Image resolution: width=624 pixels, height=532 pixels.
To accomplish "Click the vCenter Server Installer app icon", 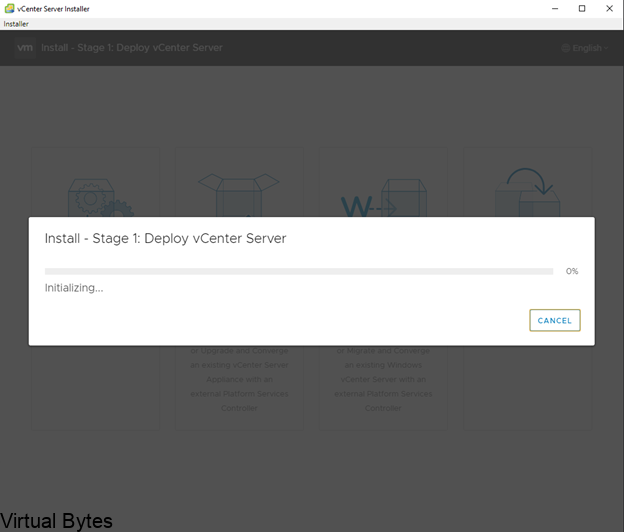I will click(x=10, y=8).
